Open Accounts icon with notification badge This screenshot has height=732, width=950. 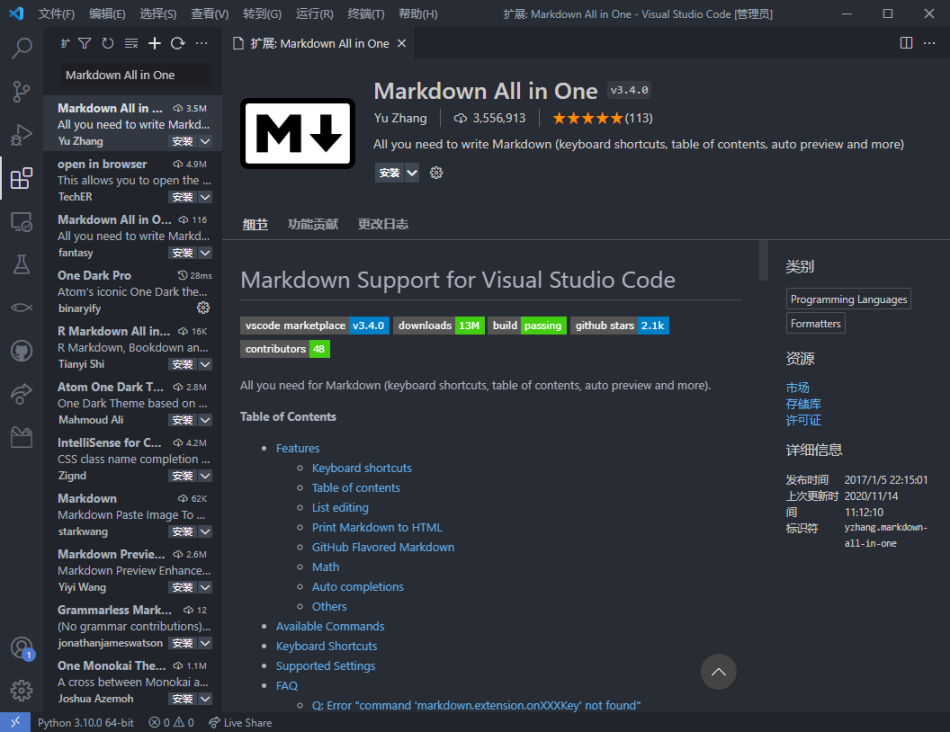coord(22,648)
